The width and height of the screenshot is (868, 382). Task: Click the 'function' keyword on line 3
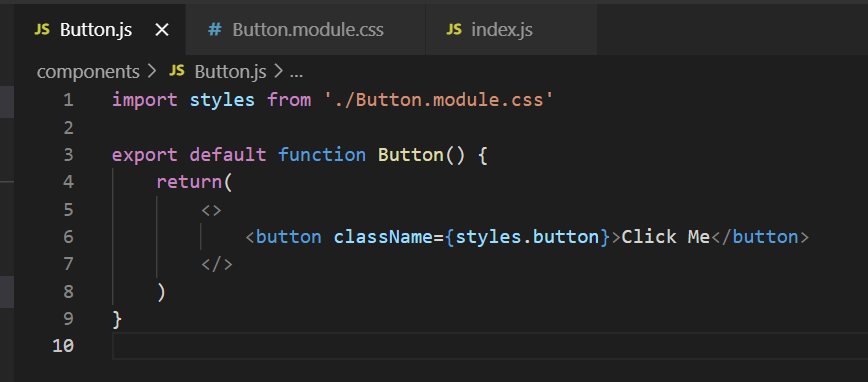[322, 154]
